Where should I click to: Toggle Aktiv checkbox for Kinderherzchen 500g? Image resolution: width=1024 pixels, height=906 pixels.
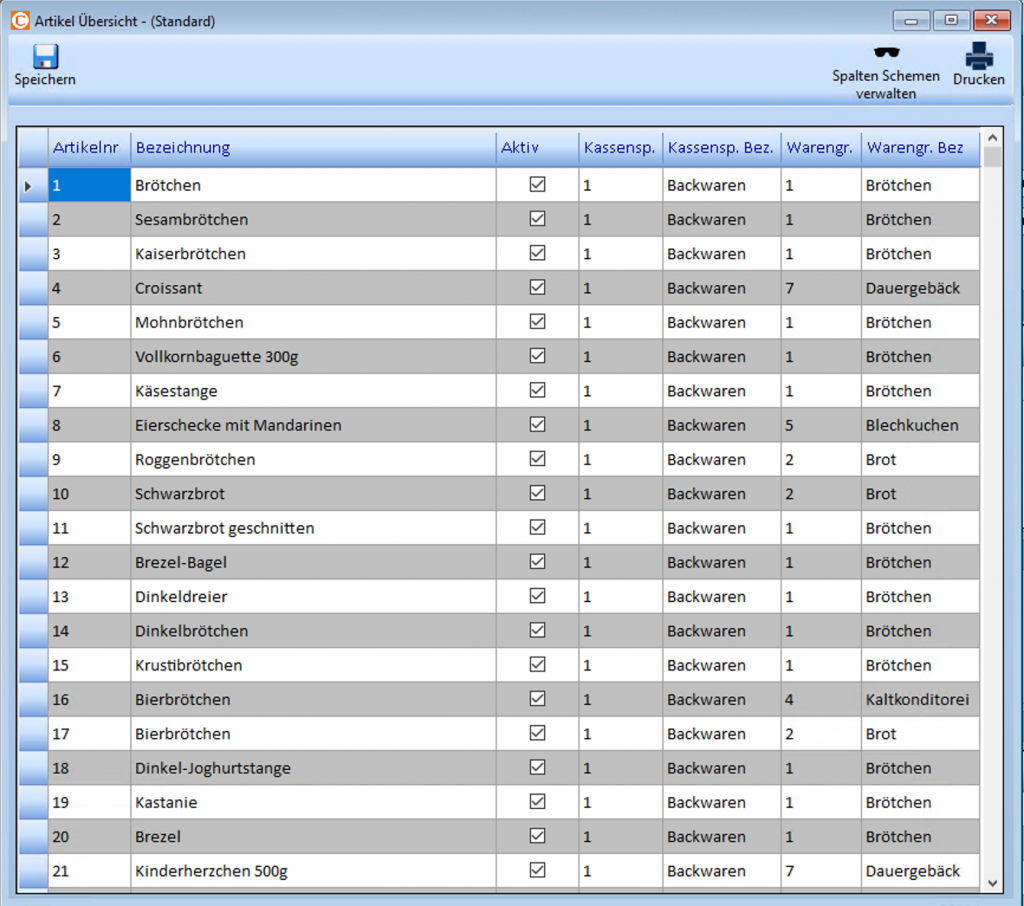tap(538, 871)
